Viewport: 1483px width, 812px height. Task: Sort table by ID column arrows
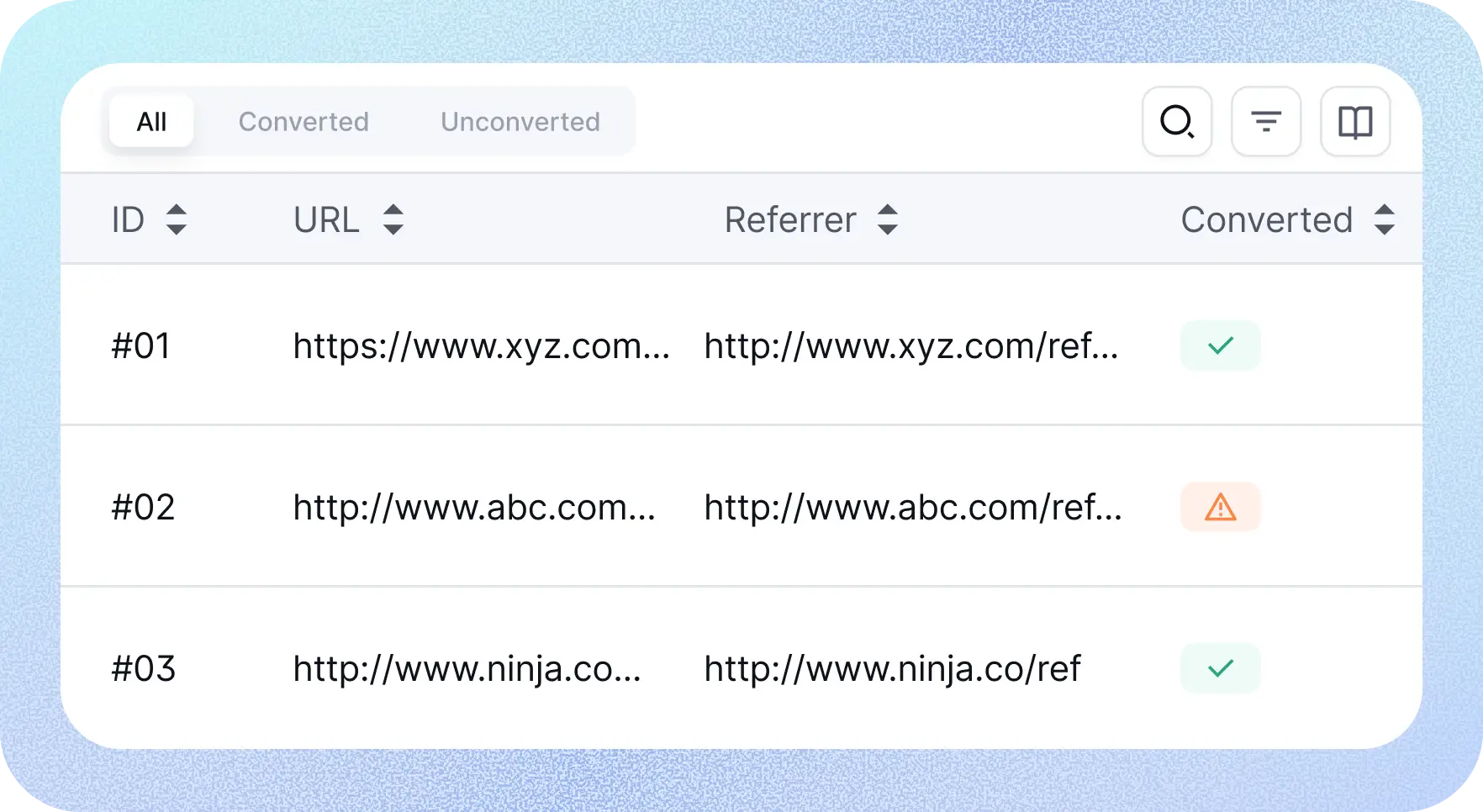tap(176, 219)
